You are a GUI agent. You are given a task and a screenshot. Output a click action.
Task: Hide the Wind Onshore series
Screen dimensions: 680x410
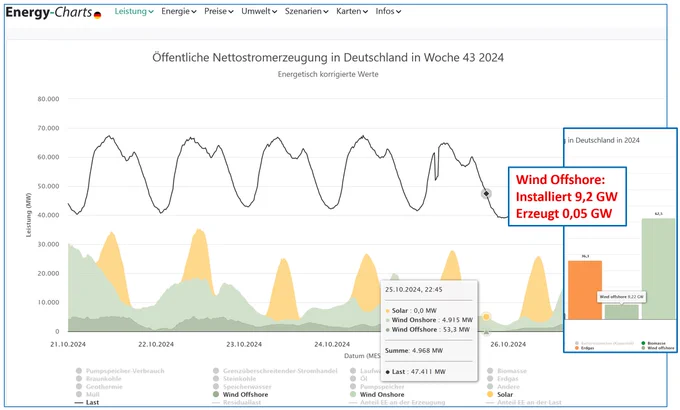pos(377,394)
